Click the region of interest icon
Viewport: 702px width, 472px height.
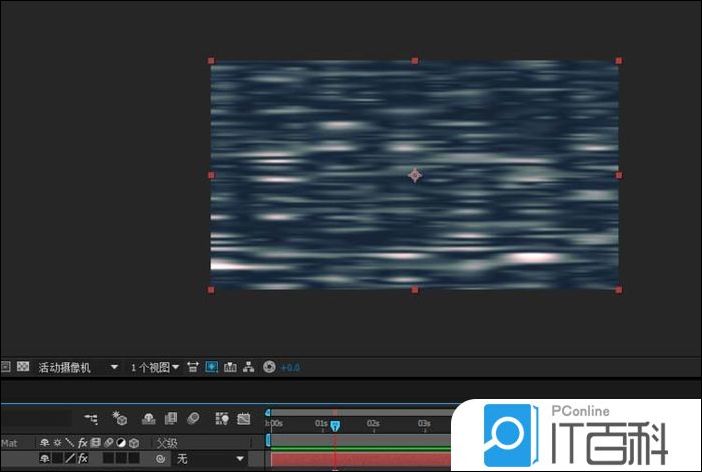point(5,367)
